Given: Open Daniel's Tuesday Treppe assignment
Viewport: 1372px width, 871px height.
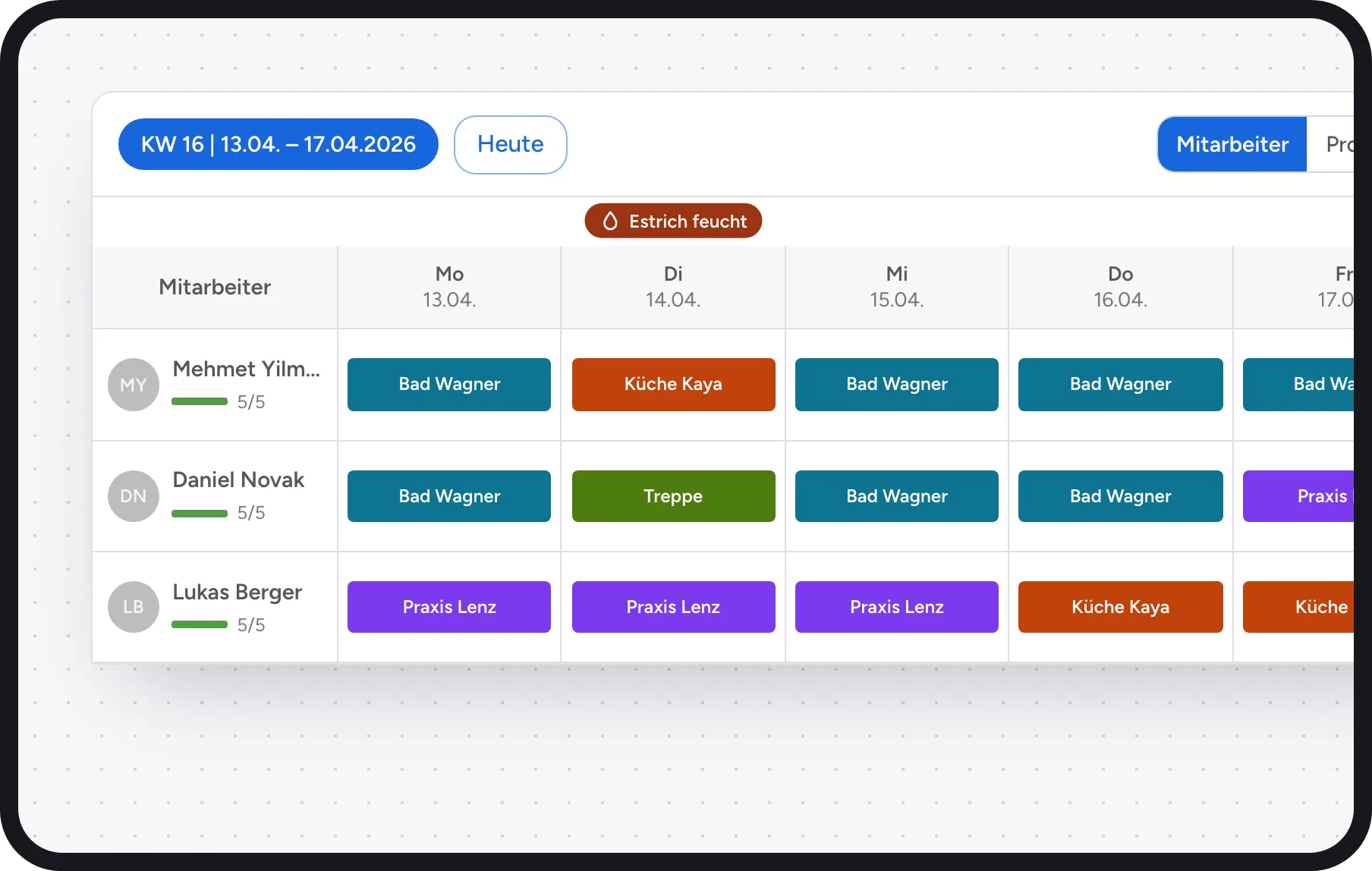Looking at the screenshot, I should click(674, 496).
